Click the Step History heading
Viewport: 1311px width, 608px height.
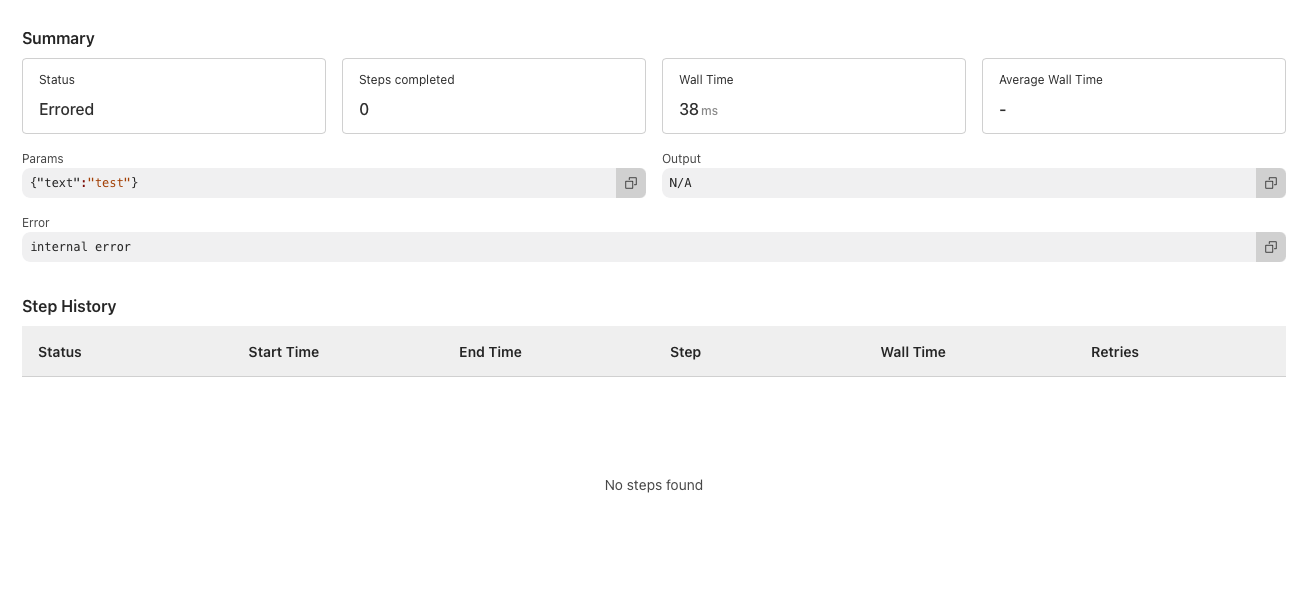point(69,307)
